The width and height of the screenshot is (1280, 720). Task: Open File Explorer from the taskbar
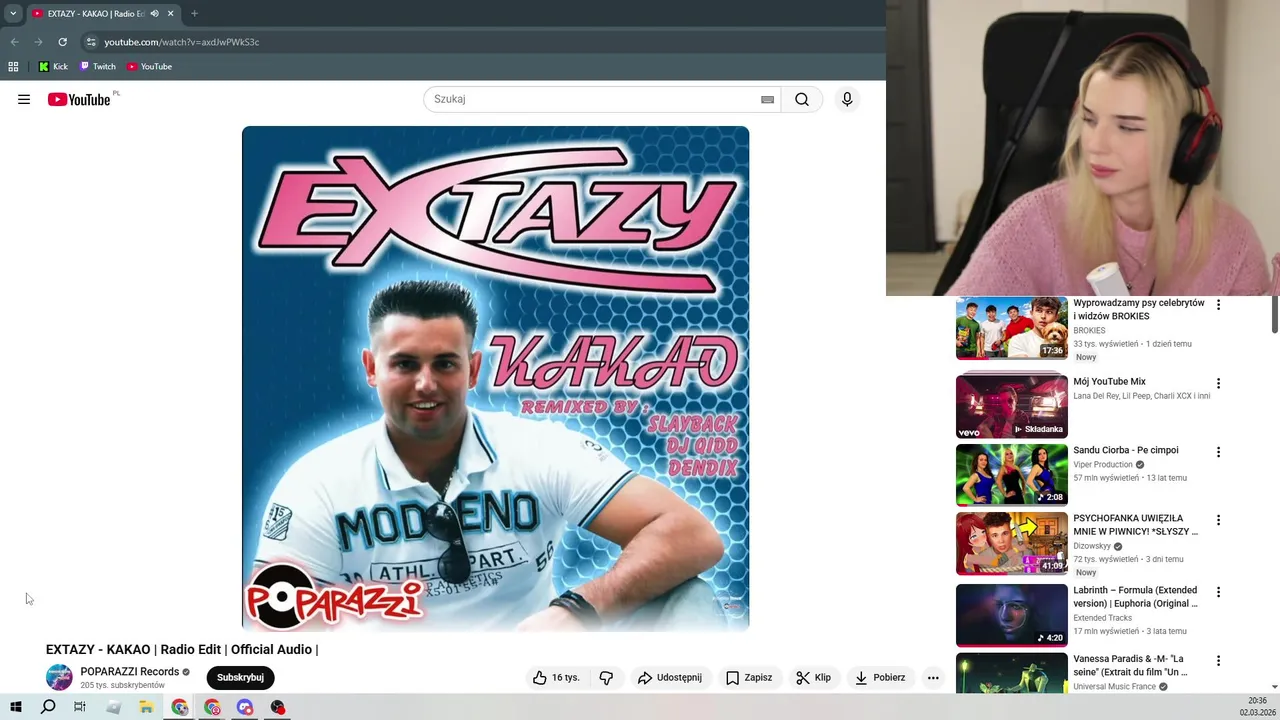point(146,707)
